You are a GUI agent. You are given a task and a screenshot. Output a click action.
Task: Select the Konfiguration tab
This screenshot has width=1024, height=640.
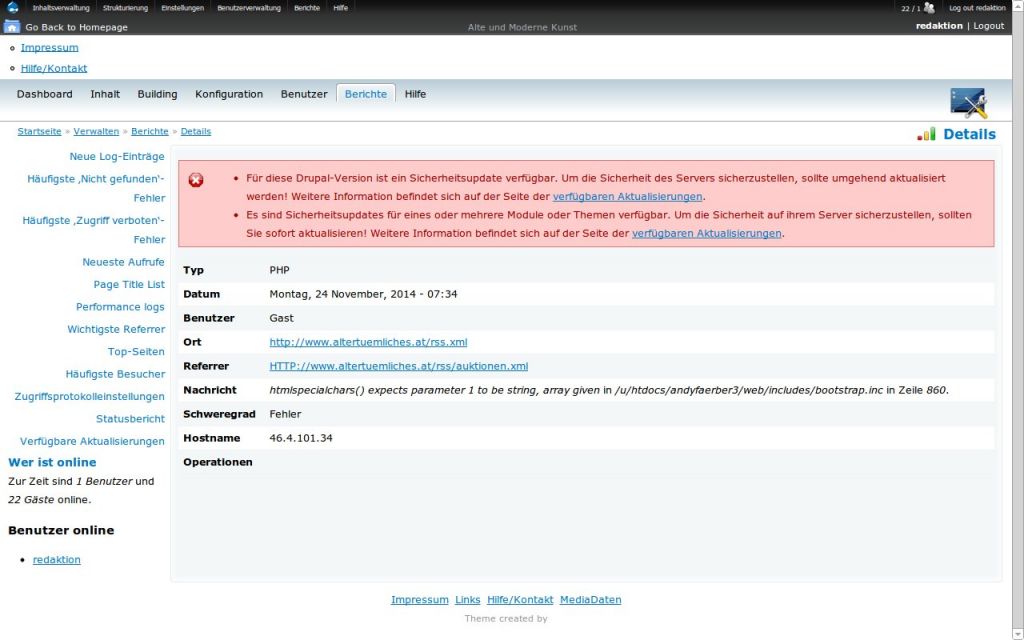click(x=229, y=94)
